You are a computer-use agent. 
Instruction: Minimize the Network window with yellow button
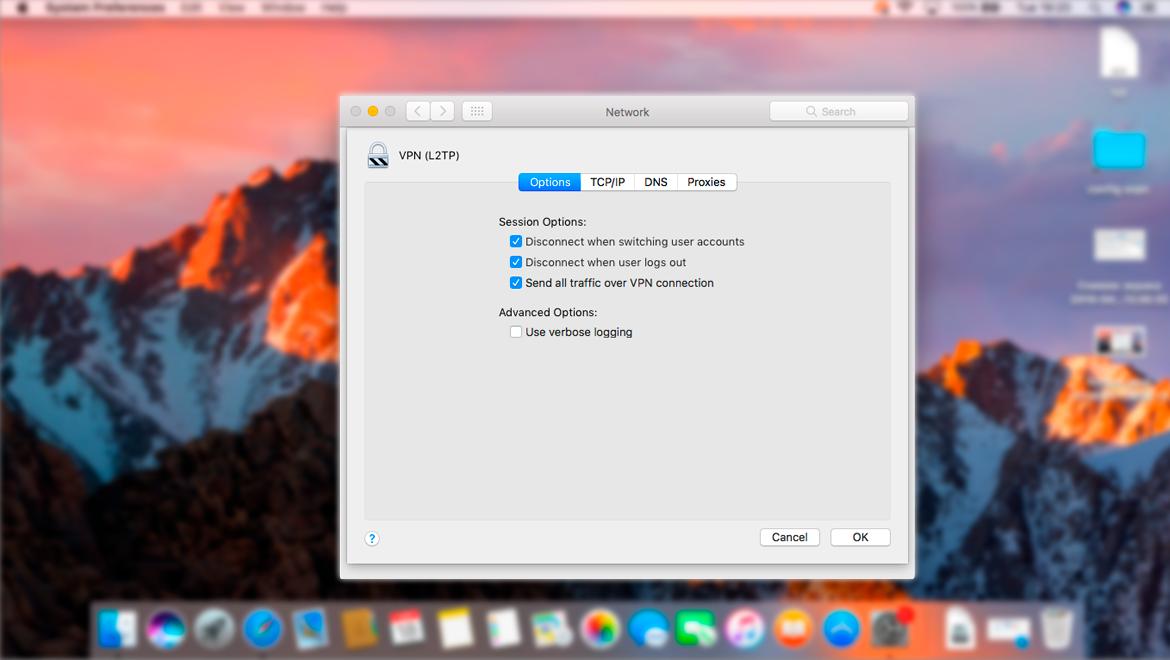tap(373, 111)
